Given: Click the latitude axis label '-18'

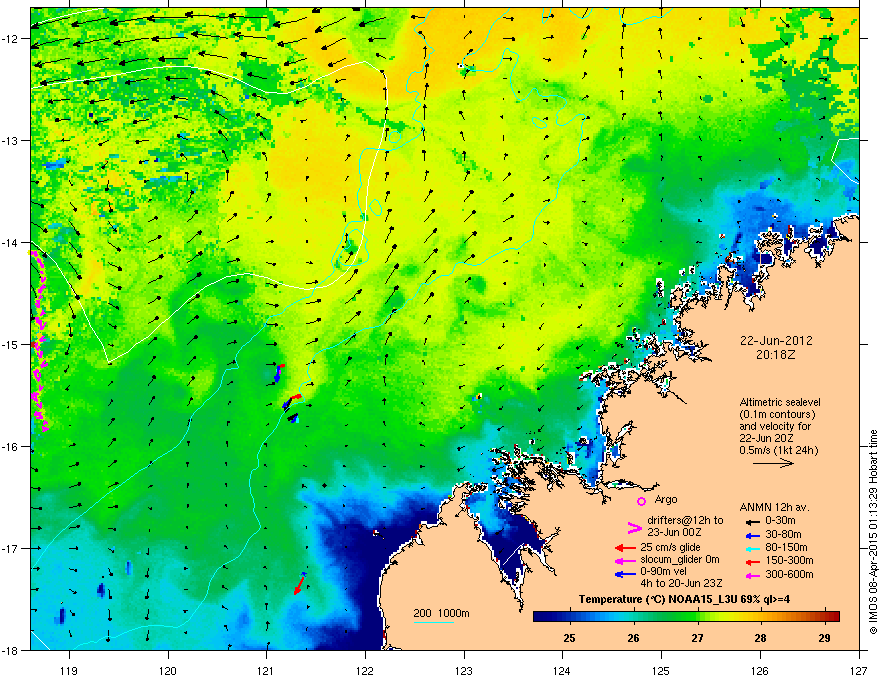Looking at the screenshot, I should [x=11, y=650].
